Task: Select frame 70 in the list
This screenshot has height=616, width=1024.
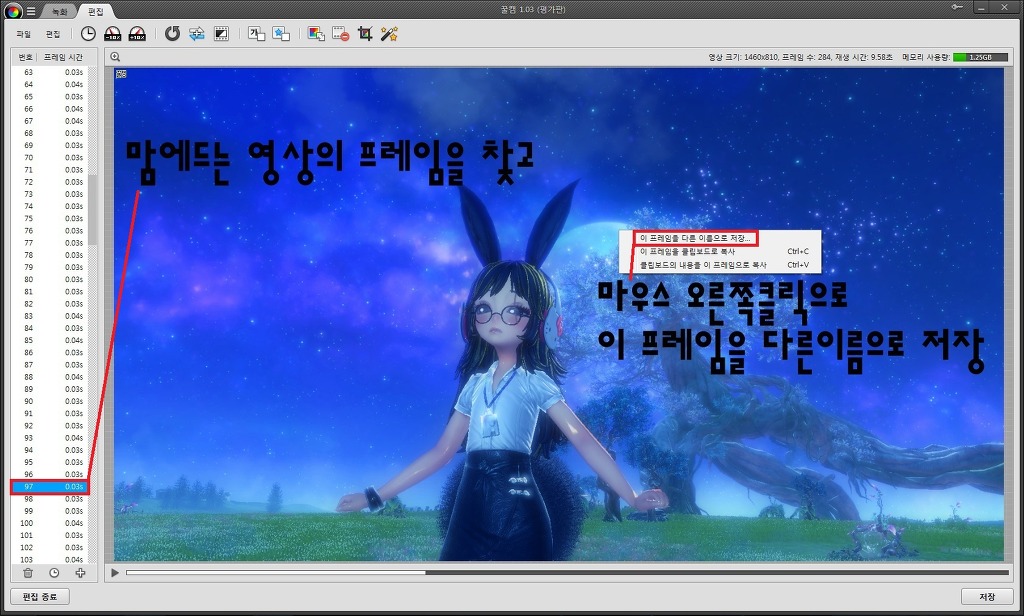Action: (x=50, y=157)
